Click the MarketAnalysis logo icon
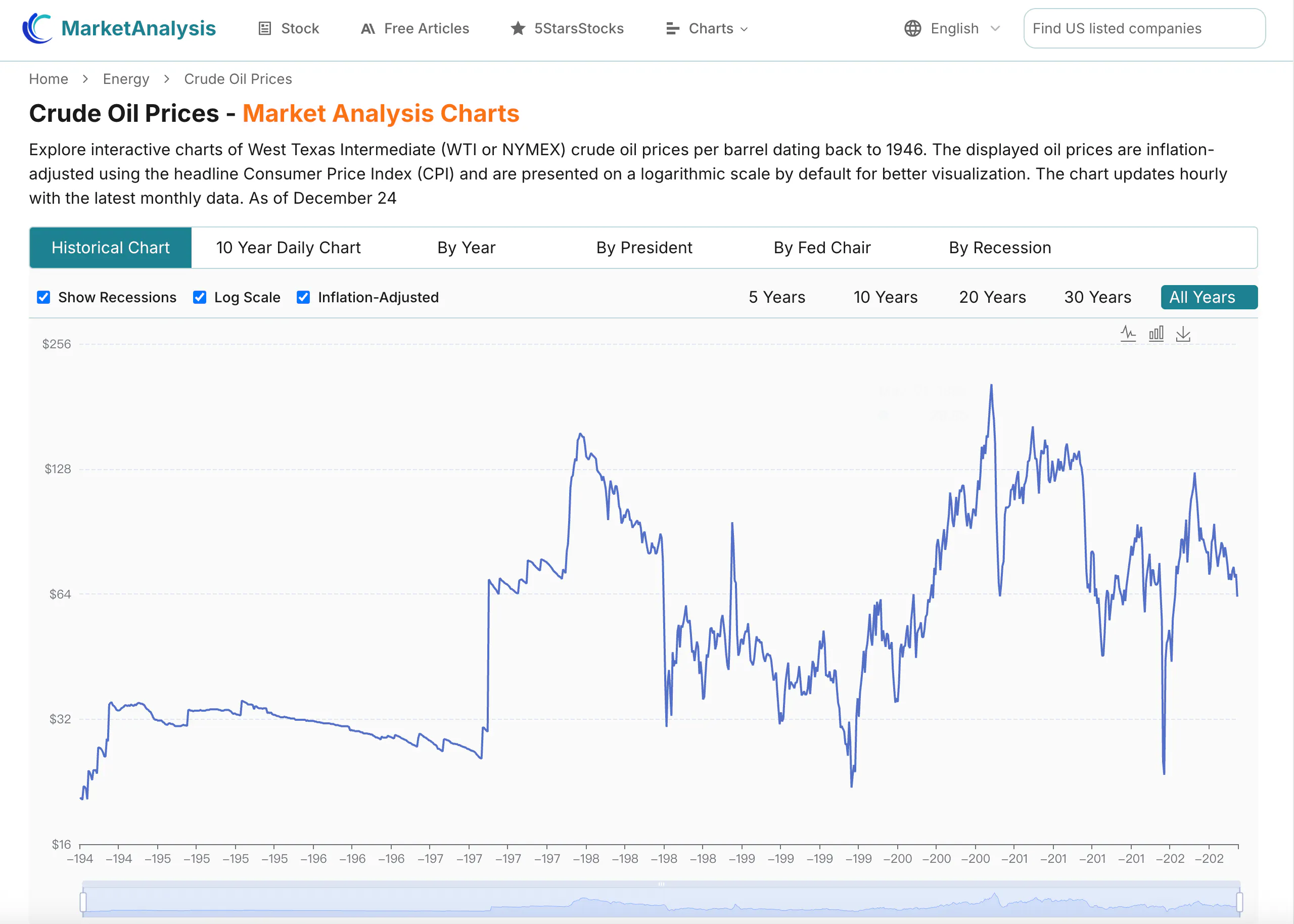The width and height of the screenshot is (1294, 924). 37,28
